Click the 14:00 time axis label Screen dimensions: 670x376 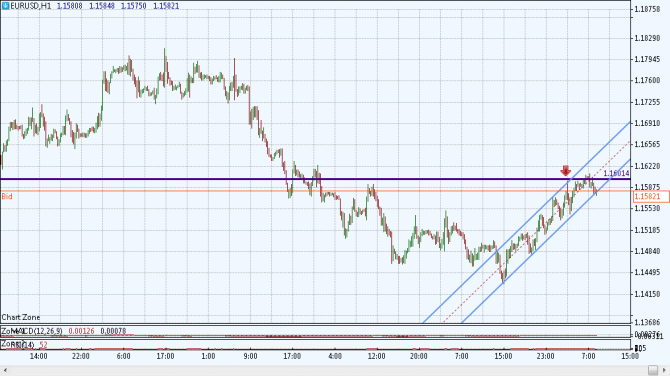(x=38, y=356)
